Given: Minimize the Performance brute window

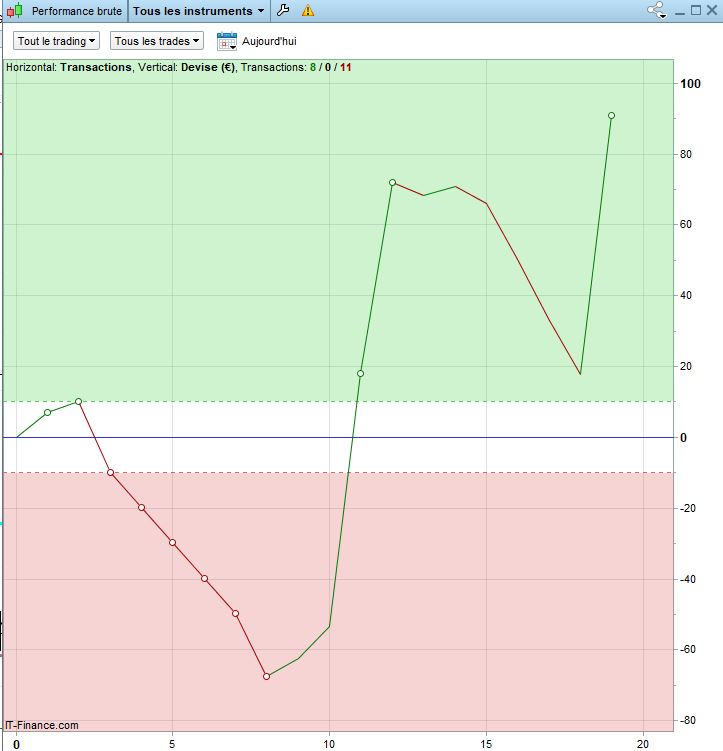Looking at the screenshot, I should (680, 11).
